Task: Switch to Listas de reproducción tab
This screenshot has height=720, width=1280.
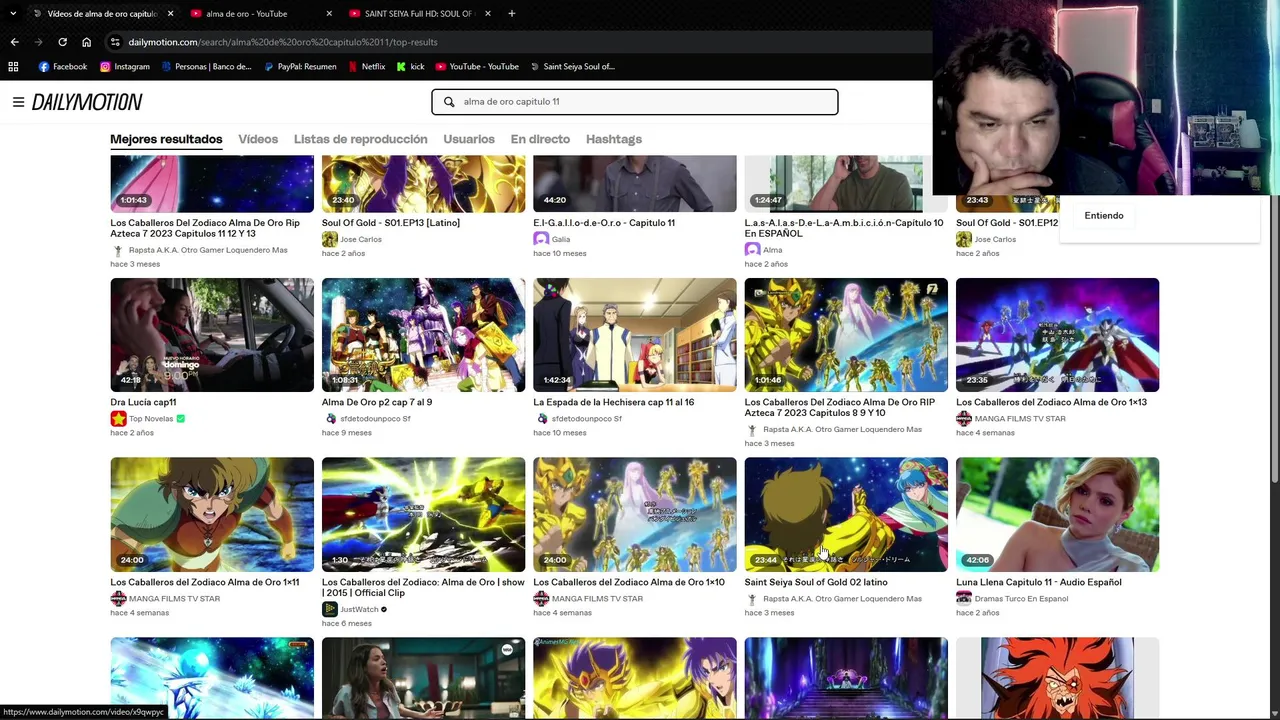Action: point(361,139)
